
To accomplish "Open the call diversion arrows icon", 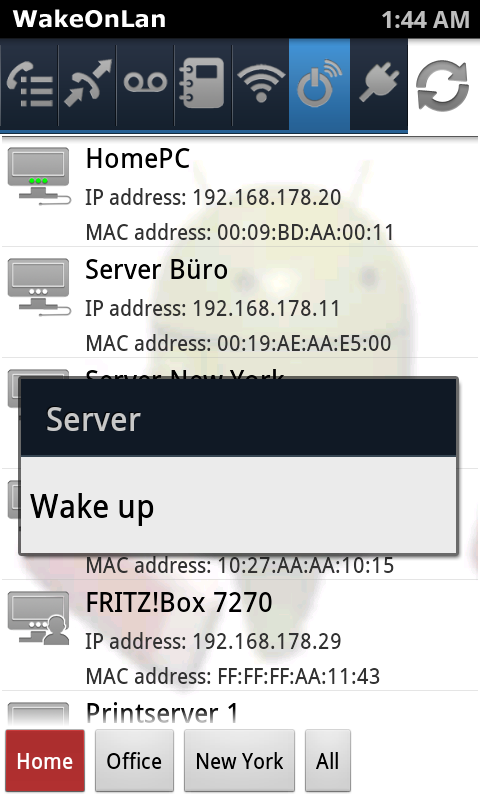I will pyautogui.click(x=87, y=84).
